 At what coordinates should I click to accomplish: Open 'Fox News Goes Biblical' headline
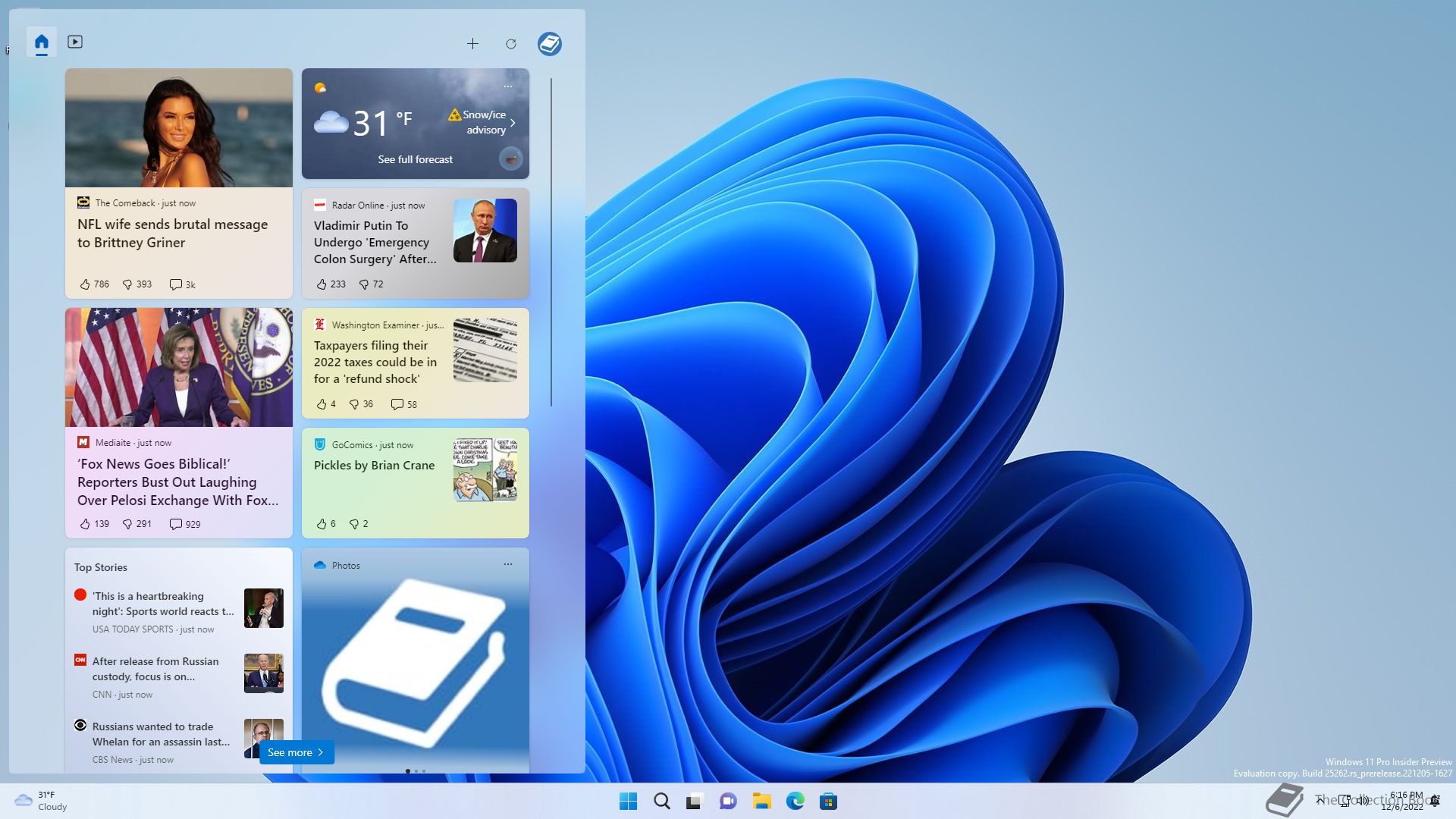tap(177, 482)
